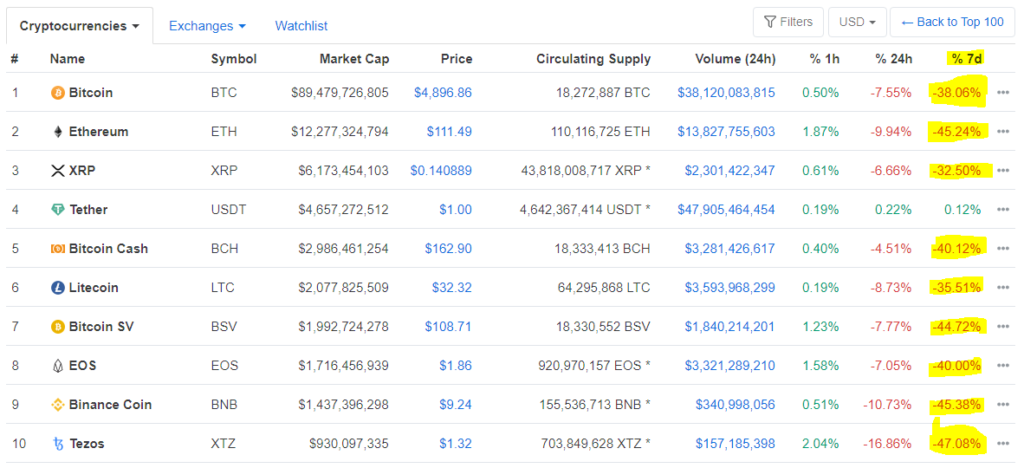Click Tether 7d change 0.12%
Viewport: 1024px width, 468px height.
(962, 210)
